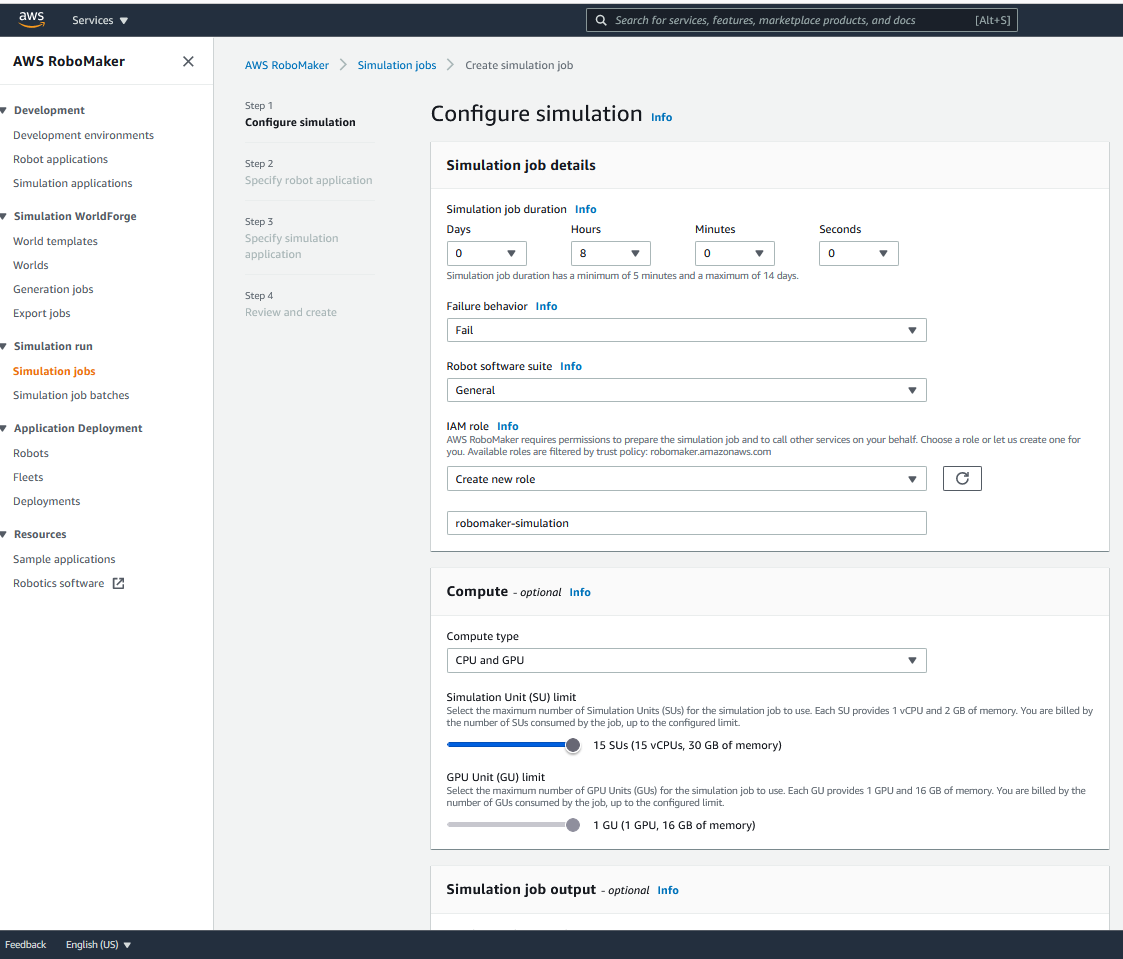
Task: Open Sample applications
Action: tap(64, 559)
